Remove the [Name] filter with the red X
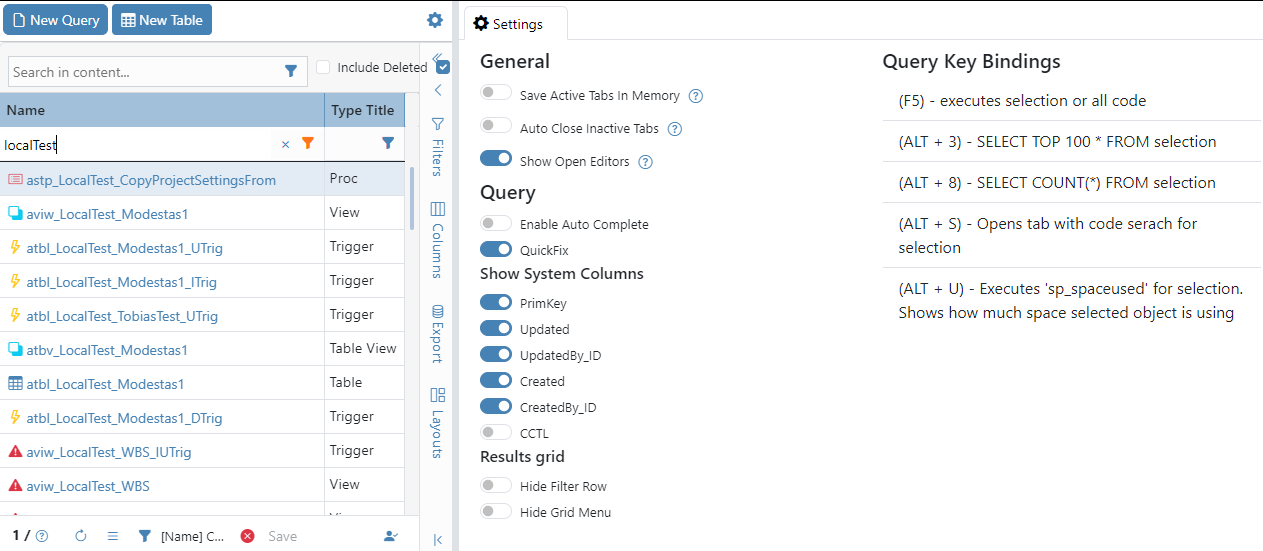 247,536
